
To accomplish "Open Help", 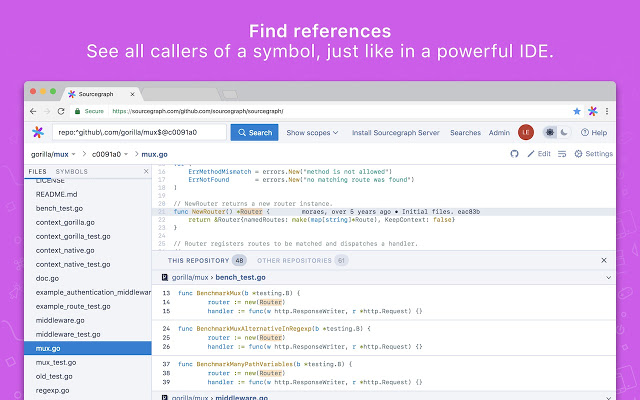I will (594, 132).
